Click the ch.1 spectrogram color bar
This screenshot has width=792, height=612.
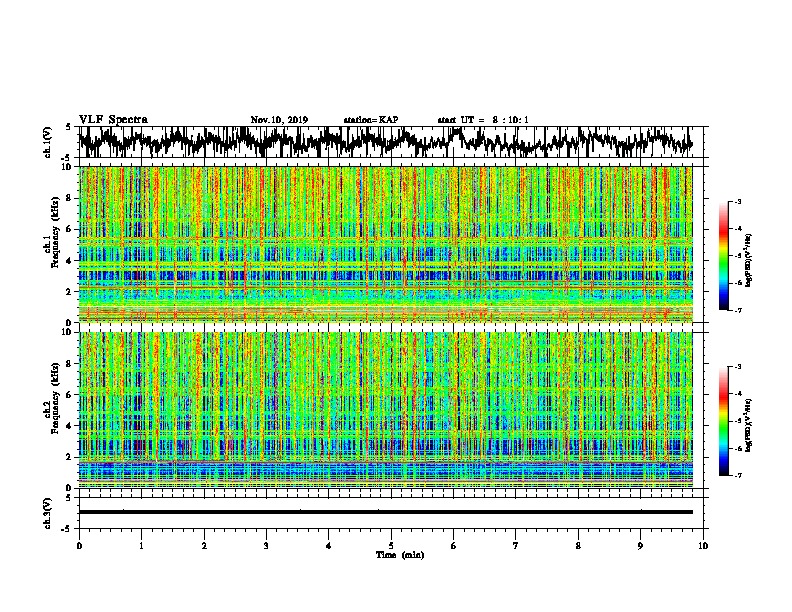pos(724,256)
